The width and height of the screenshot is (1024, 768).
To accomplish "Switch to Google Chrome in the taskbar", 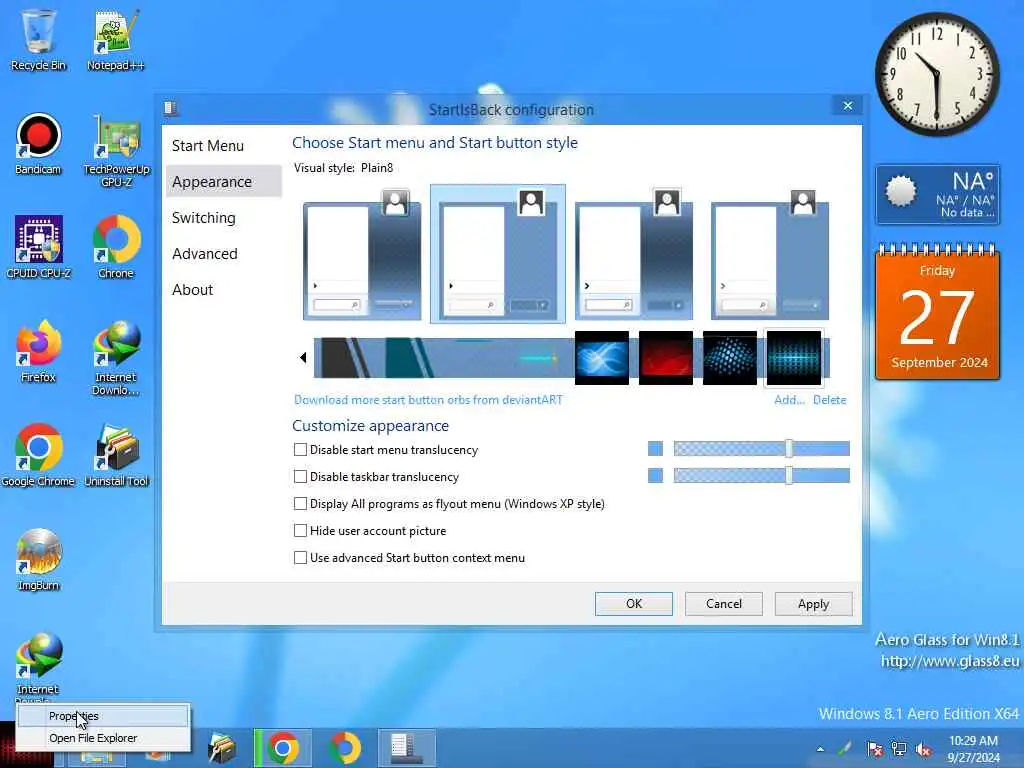I will click(x=282, y=748).
